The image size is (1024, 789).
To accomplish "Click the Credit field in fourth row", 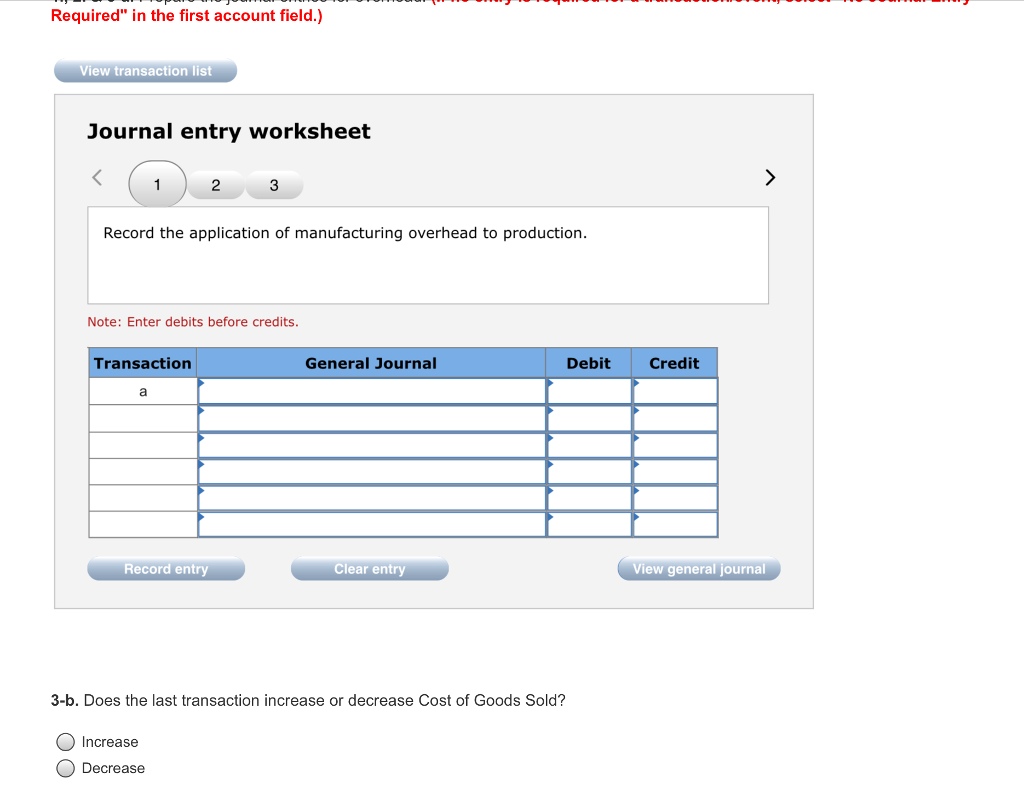I will 675,472.
